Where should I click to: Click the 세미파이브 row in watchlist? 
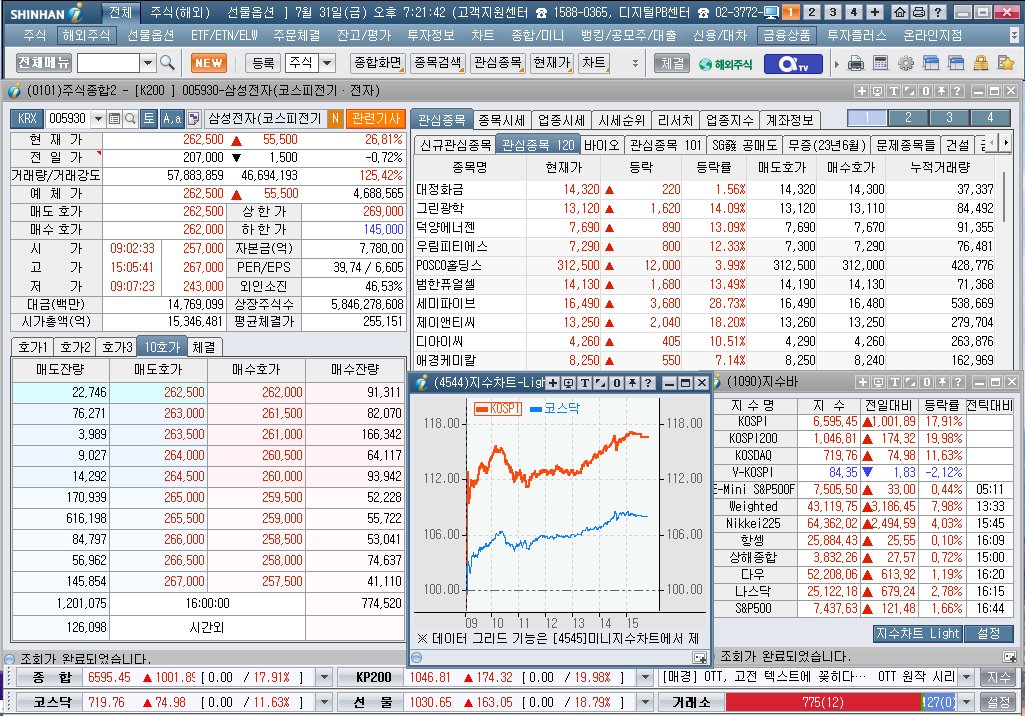(x=704, y=303)
